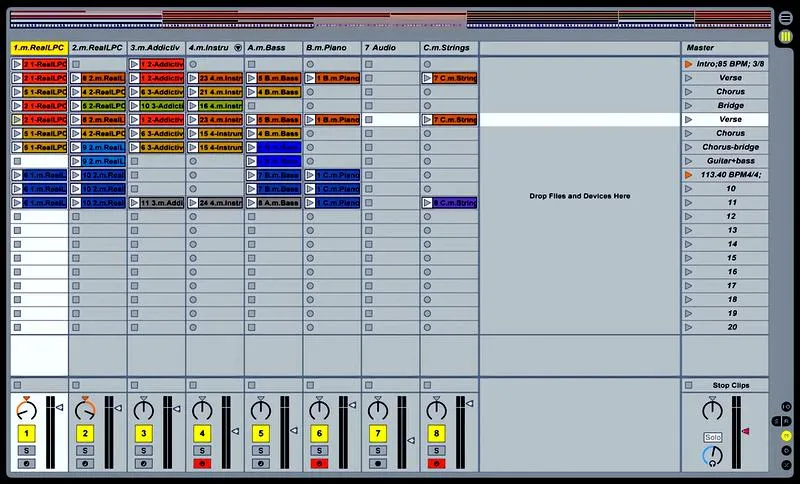
Task: Launch scene 20
Action: coord(688,327)
